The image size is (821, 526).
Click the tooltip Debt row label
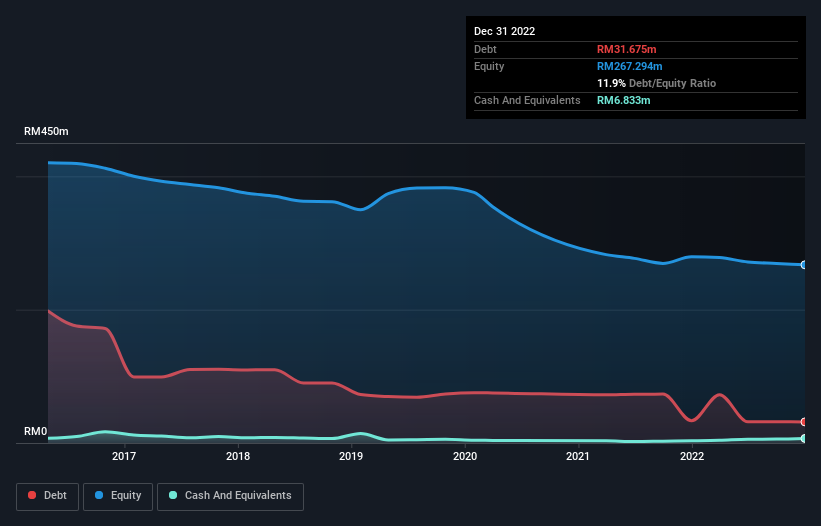click(485, 49)
